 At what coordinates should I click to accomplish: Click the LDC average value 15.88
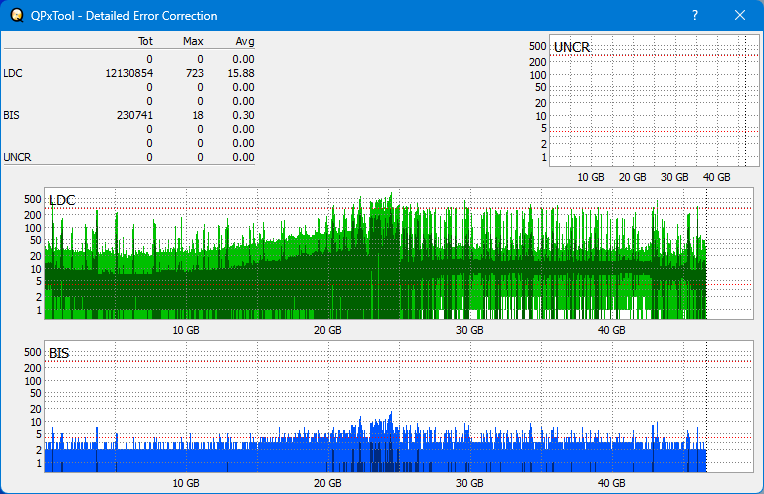(x=241, y=73)
